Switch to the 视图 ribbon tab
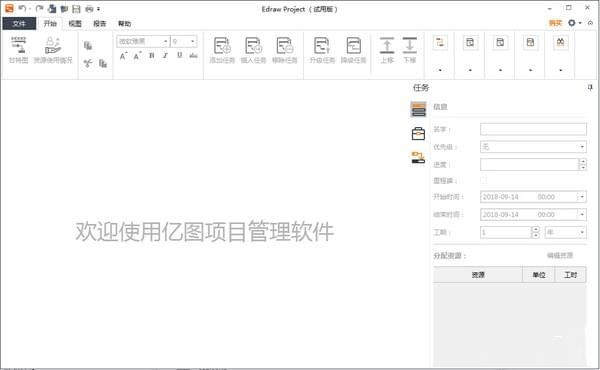The height and width of the screenshot is (370, 600). (x=75, y=23)
